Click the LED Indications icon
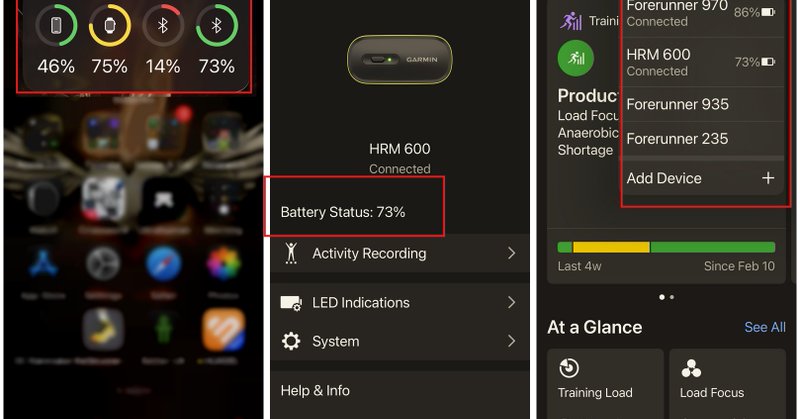Screen dimensions: 800x419 291,303
